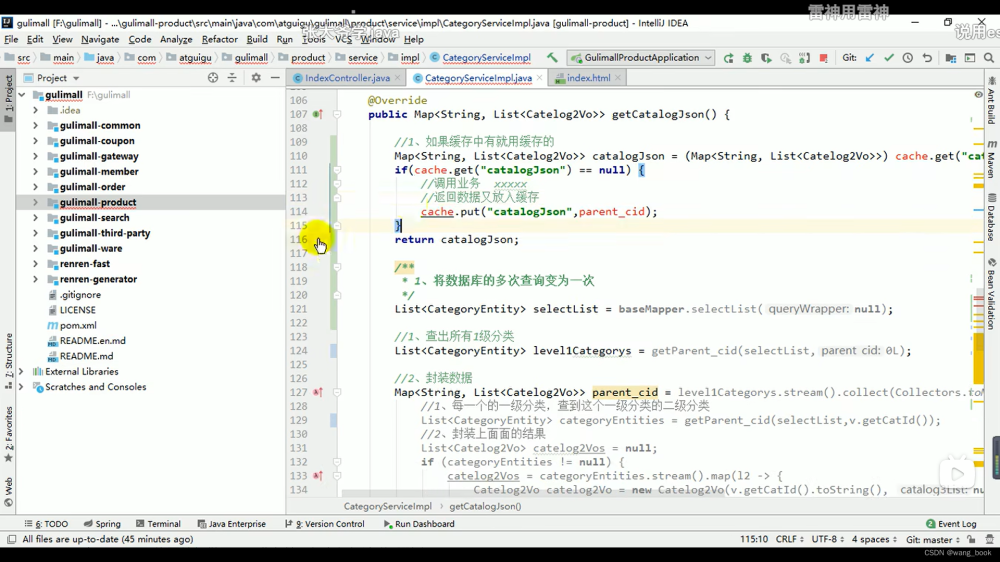This screenshot has width=1000, height=562.
Task: Show Git history clock icon
Action: 908,58
